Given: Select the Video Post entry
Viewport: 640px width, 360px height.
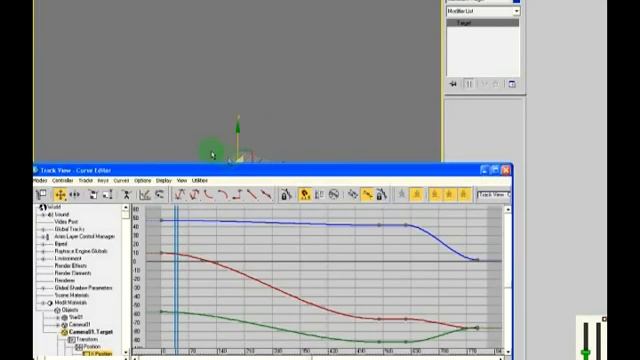Looking at the screenshot, I should click(66, 222).
